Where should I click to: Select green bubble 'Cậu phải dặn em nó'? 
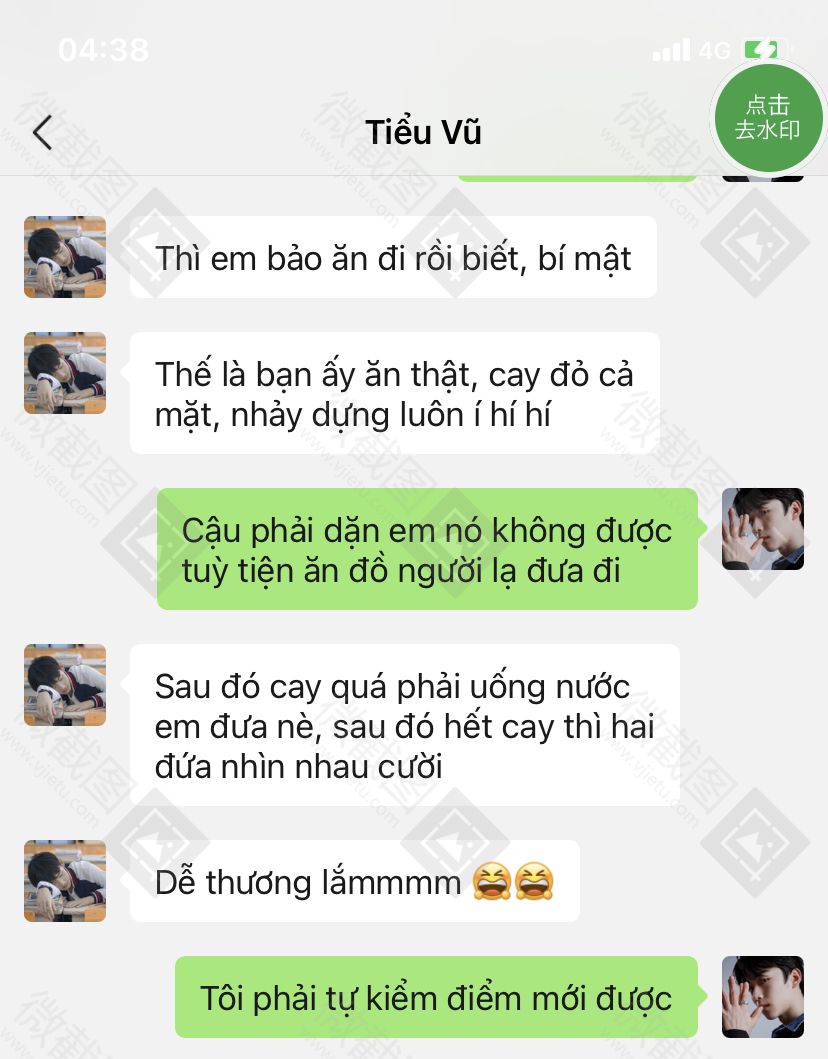(428, 549)
